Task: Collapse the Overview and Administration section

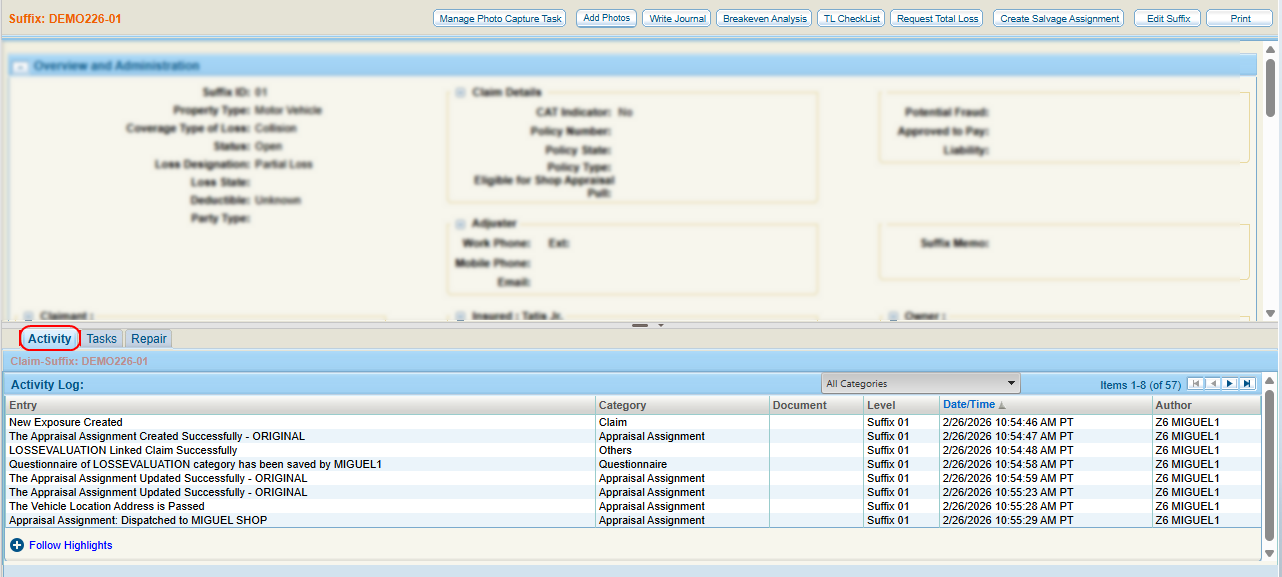Action: pos(19,66)
